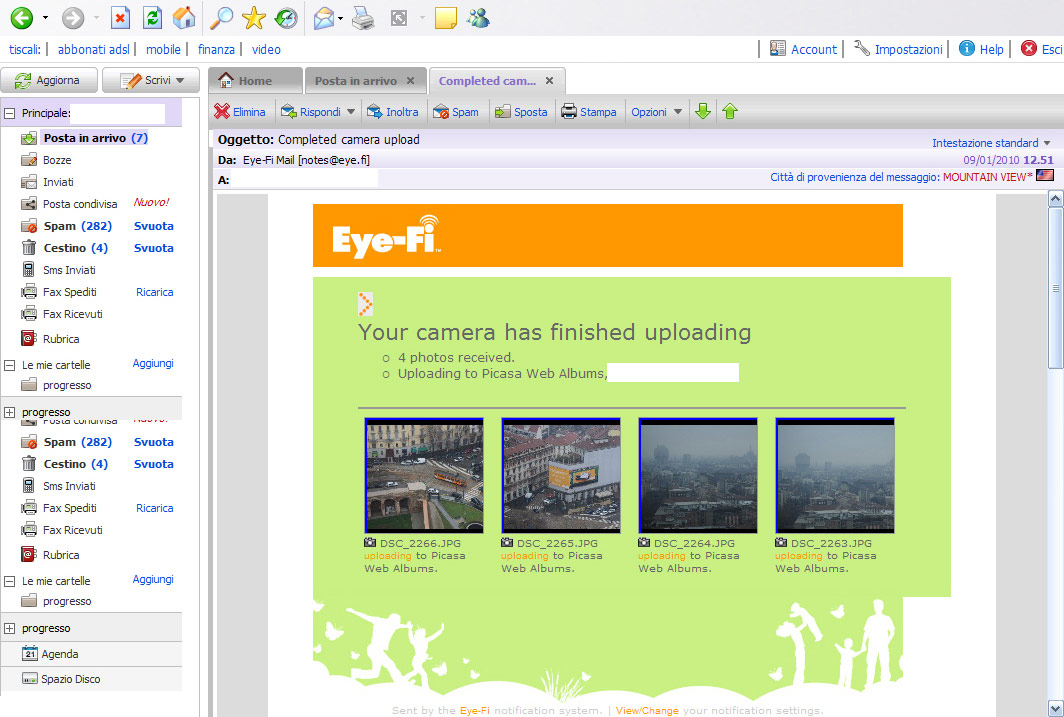Open the Account link
The image size is (1064, 717).
point(803,49)
